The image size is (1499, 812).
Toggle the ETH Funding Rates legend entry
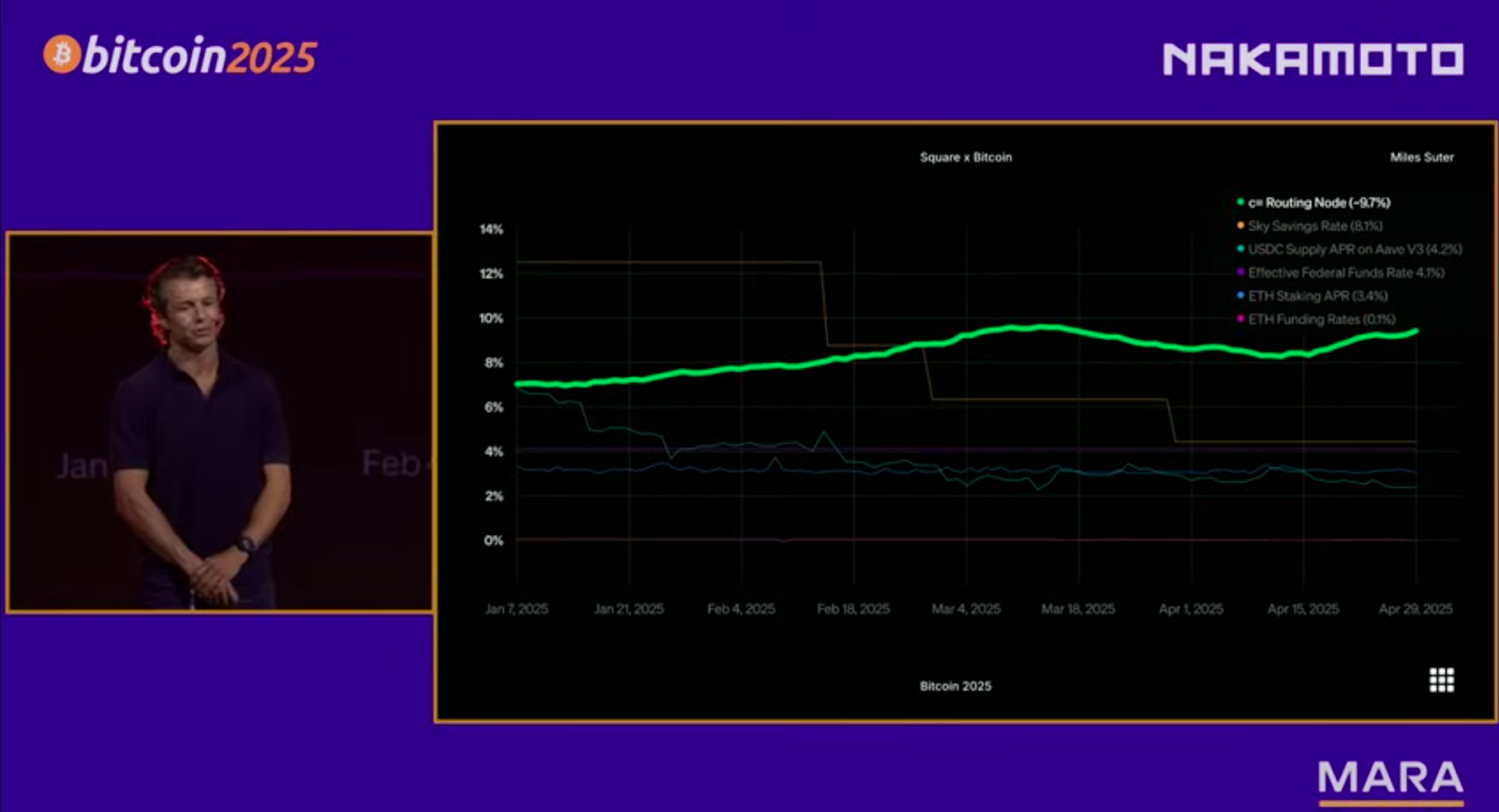(1321, 319)
